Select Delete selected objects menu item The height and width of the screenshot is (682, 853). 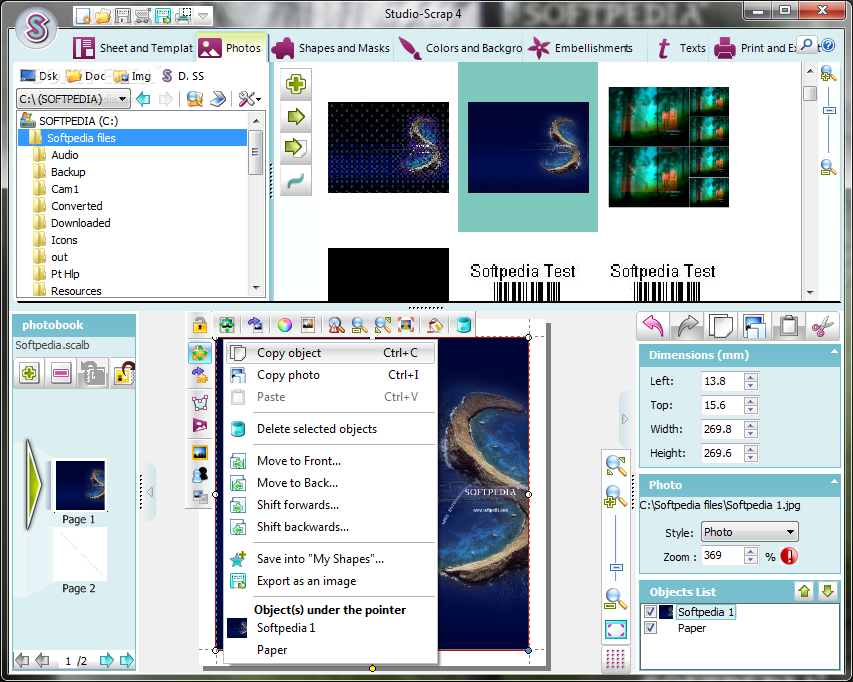pos(330,429)
